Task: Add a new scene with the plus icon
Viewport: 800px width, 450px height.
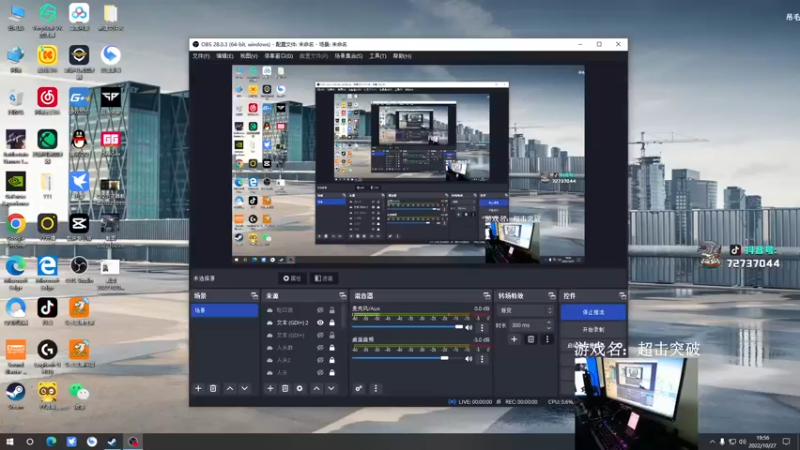Action: click(x=198, y=388)
